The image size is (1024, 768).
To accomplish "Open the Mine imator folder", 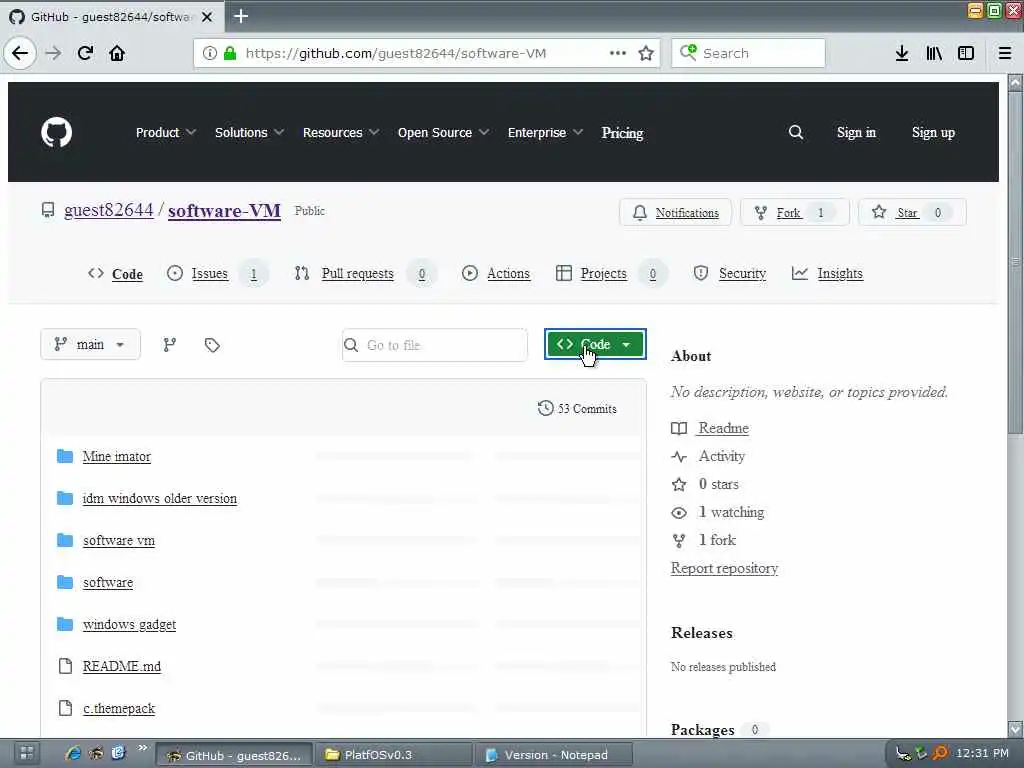I will (x=117, y=456).
